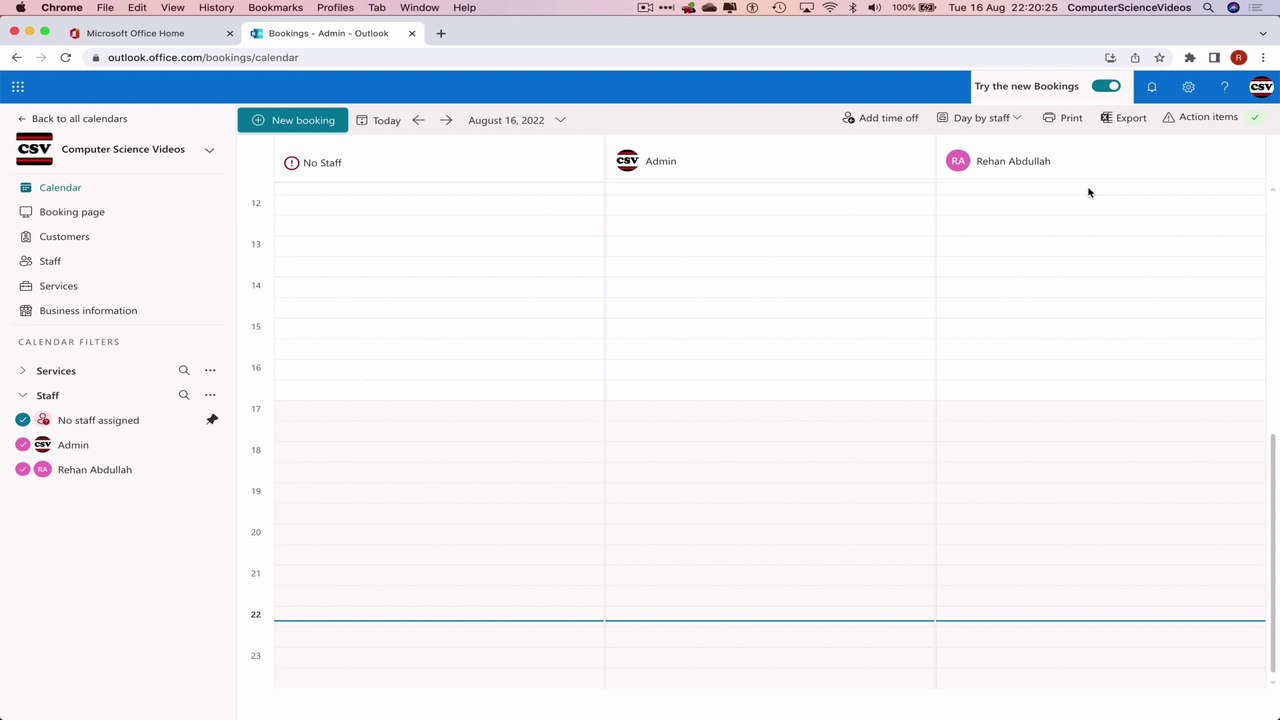
Task: Open the CSV account profile picture
Action: pos(1261,87)
